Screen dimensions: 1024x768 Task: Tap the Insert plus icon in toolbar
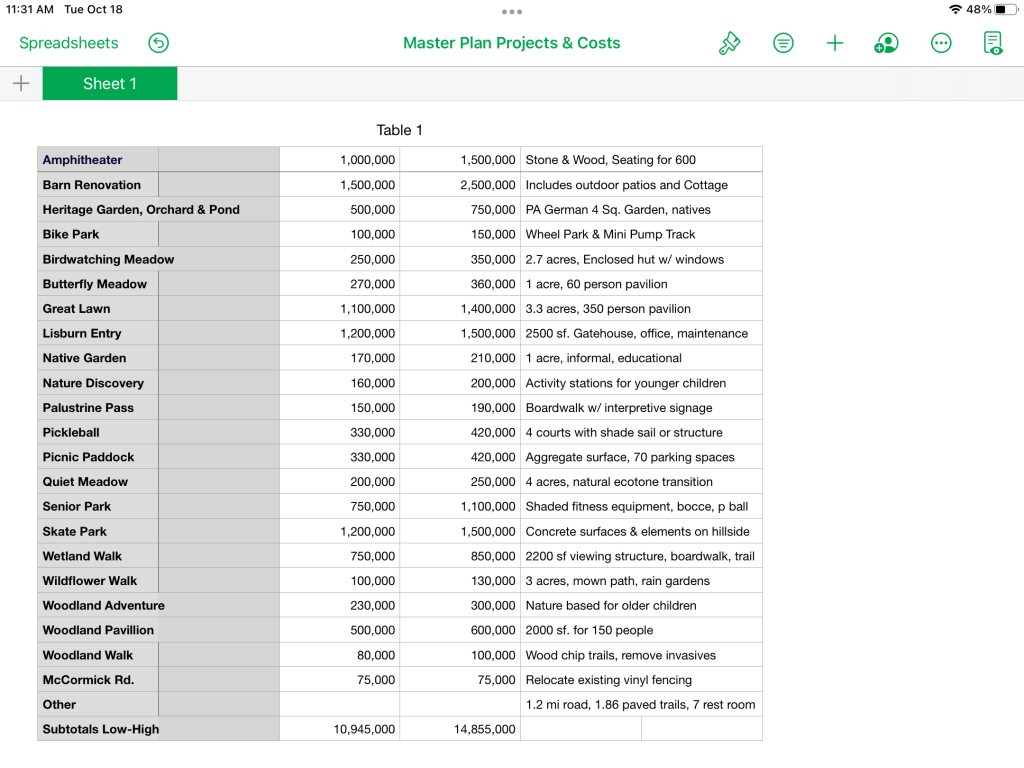pos(835,43)
